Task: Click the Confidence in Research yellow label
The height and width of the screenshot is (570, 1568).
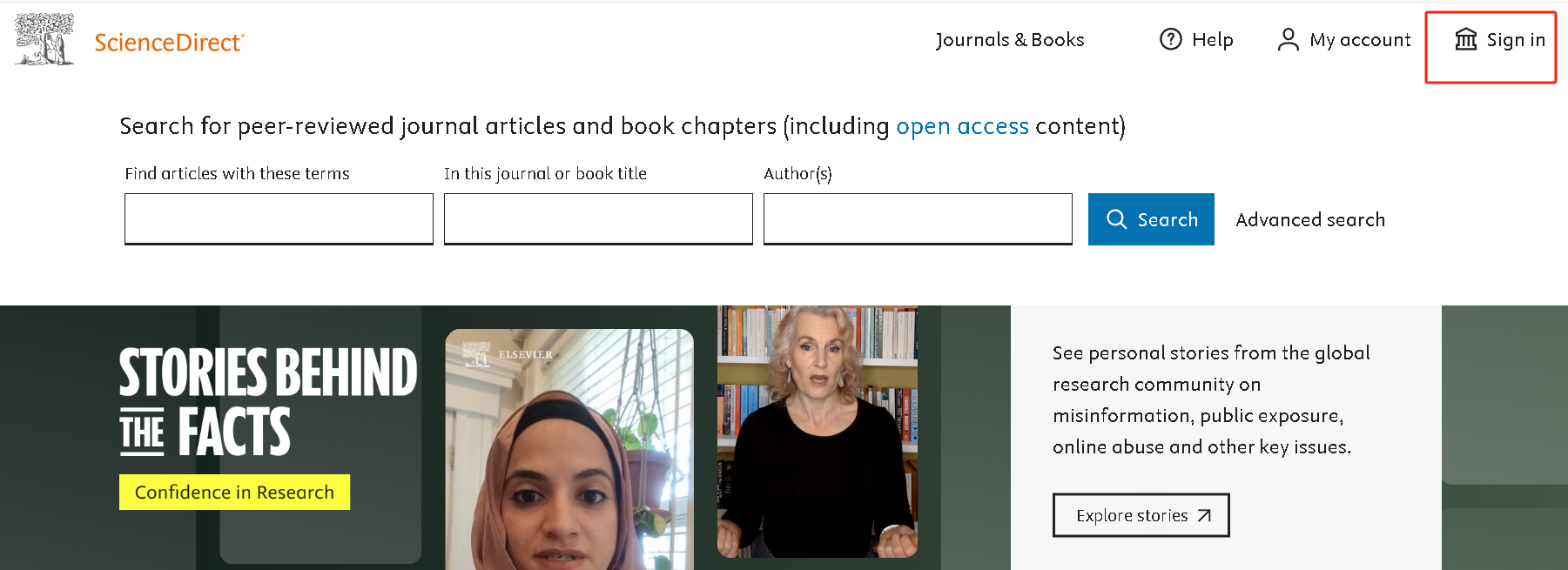Action: pos(234,493)
